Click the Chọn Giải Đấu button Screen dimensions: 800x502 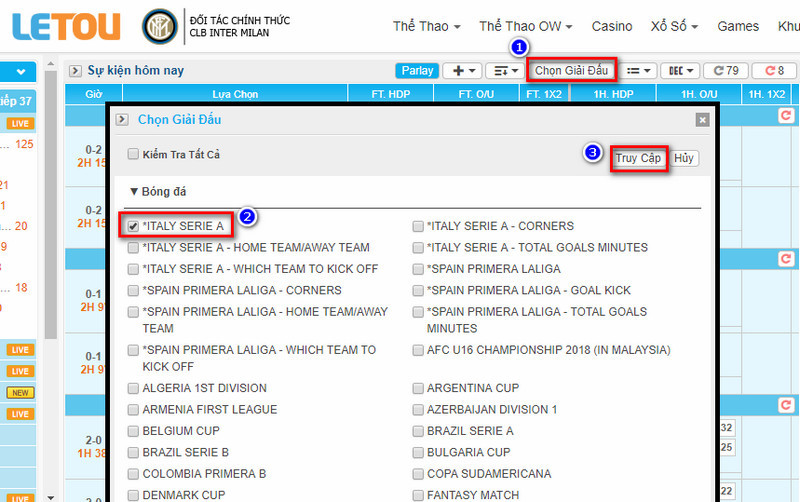571,71
